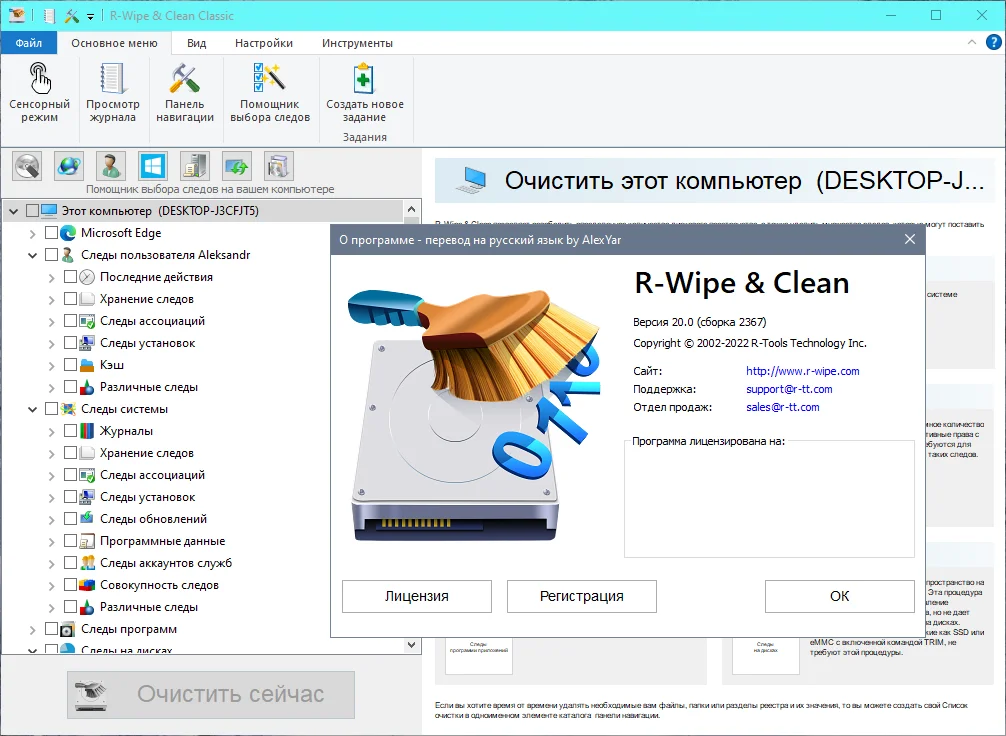The image size is (1006, 736).
Task: Click the Регистрация button
Action: (582, 596)
